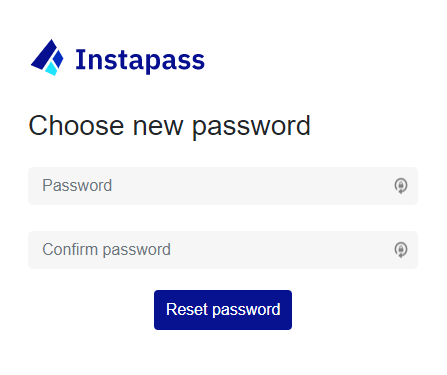Click the word "password" in the page heading

click(251, 127)
